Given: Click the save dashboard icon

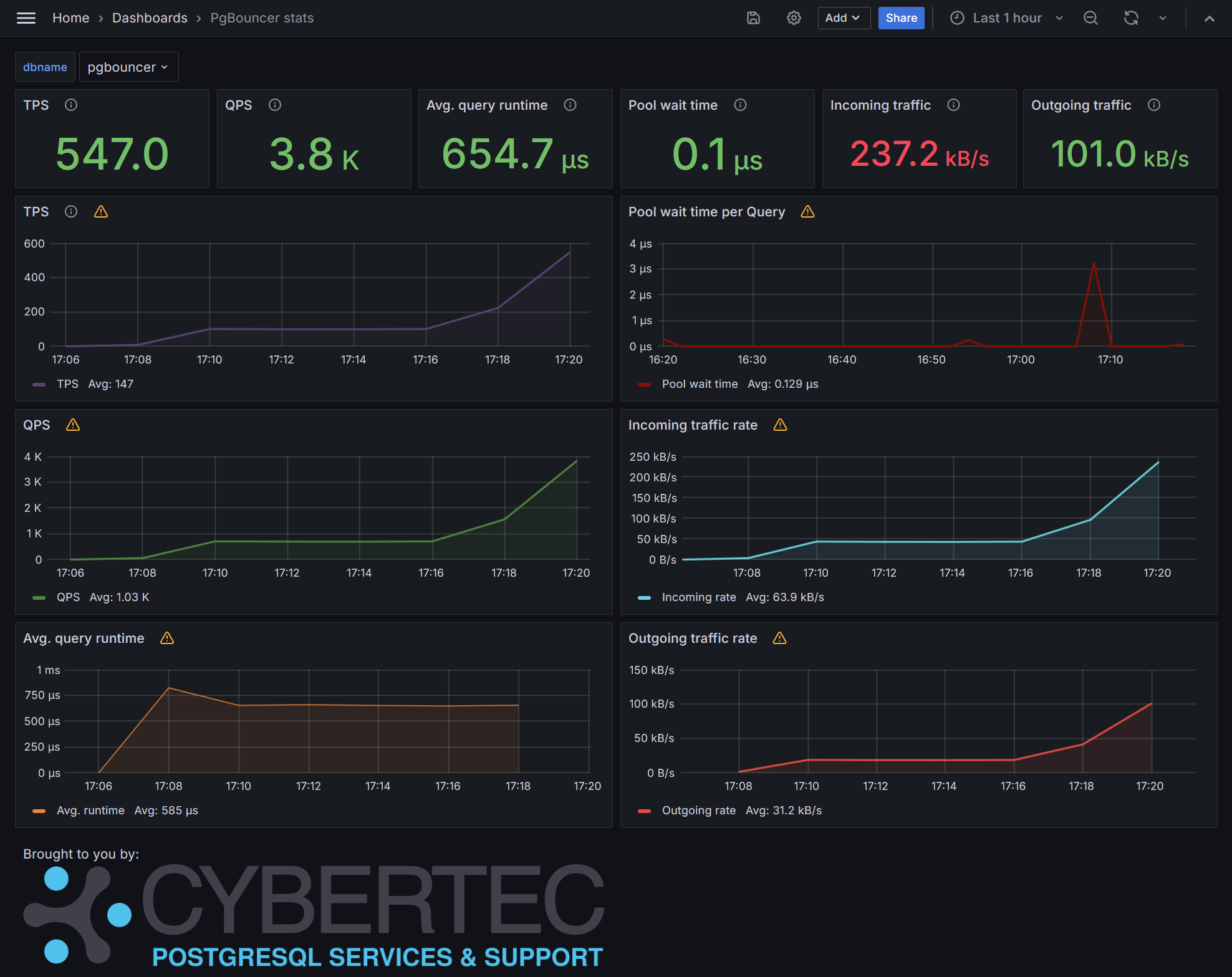Looking at the screenshot, I should click(x=753, y=18).
